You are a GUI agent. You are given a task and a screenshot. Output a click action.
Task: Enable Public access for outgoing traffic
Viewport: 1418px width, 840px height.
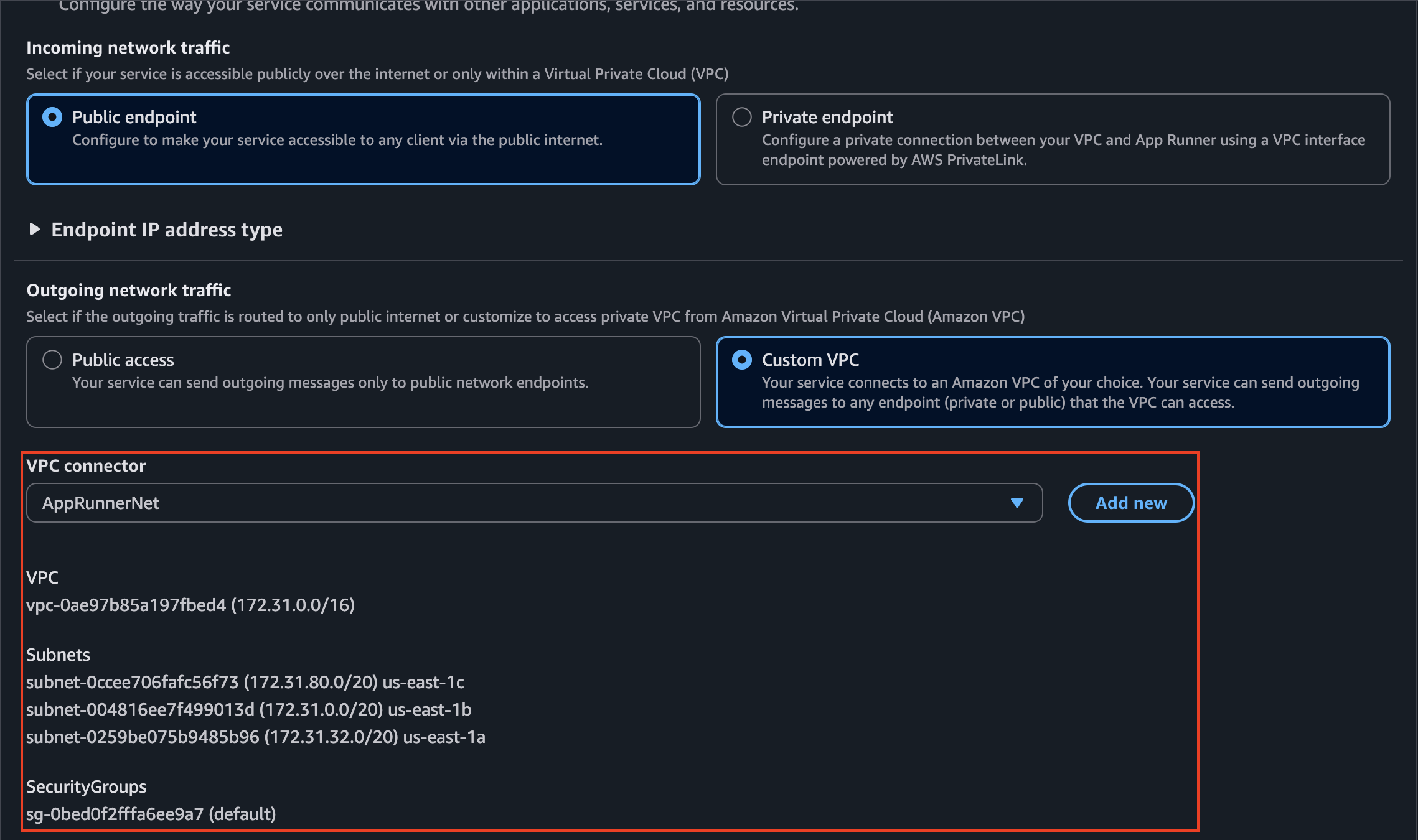click(x=52, y=360)
